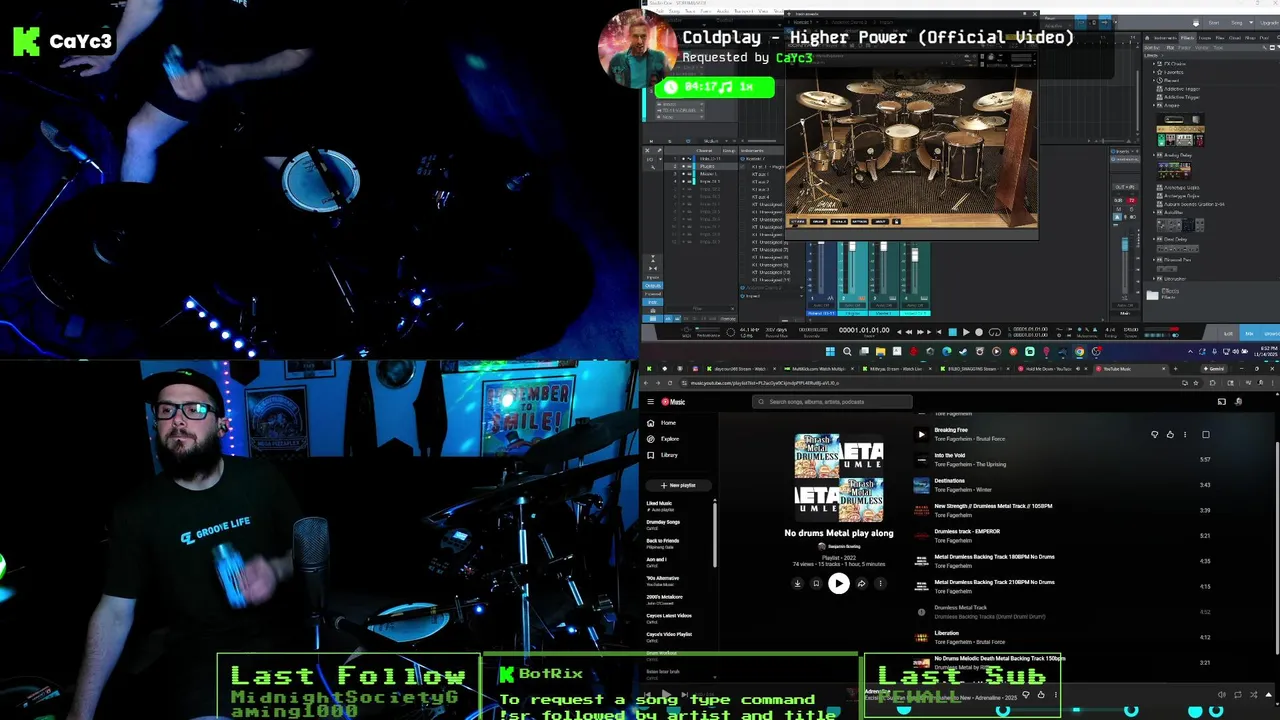1280x720 pixels.
Task: Go to Home in YouTube Music sidebar
Action: click(662, 423)
